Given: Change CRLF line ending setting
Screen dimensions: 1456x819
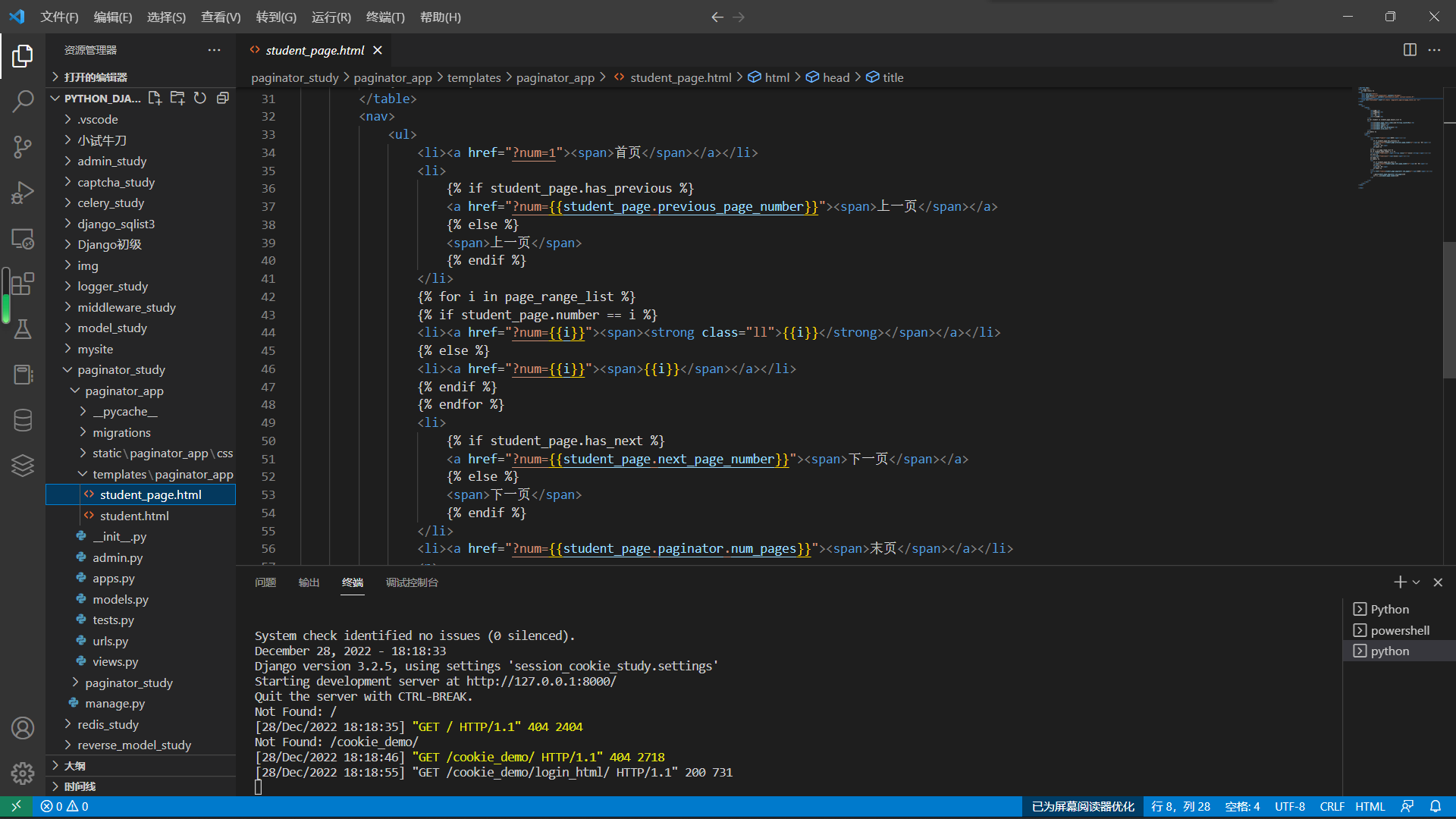Looking at the screenshot, I should (x=1332, y=807).
